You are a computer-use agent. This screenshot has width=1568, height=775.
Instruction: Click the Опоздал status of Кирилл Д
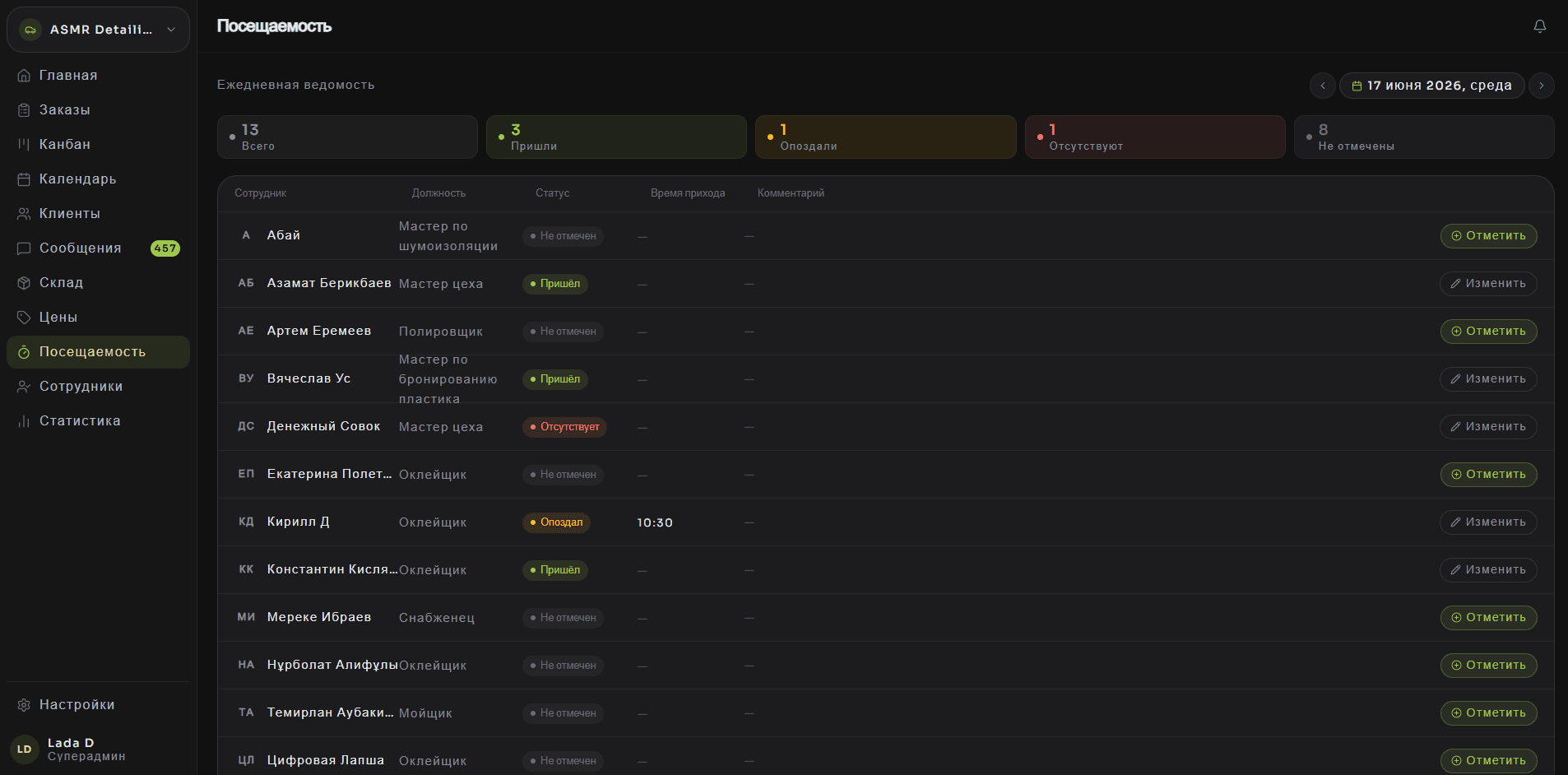pyautogui.click(x=556, y=522)
